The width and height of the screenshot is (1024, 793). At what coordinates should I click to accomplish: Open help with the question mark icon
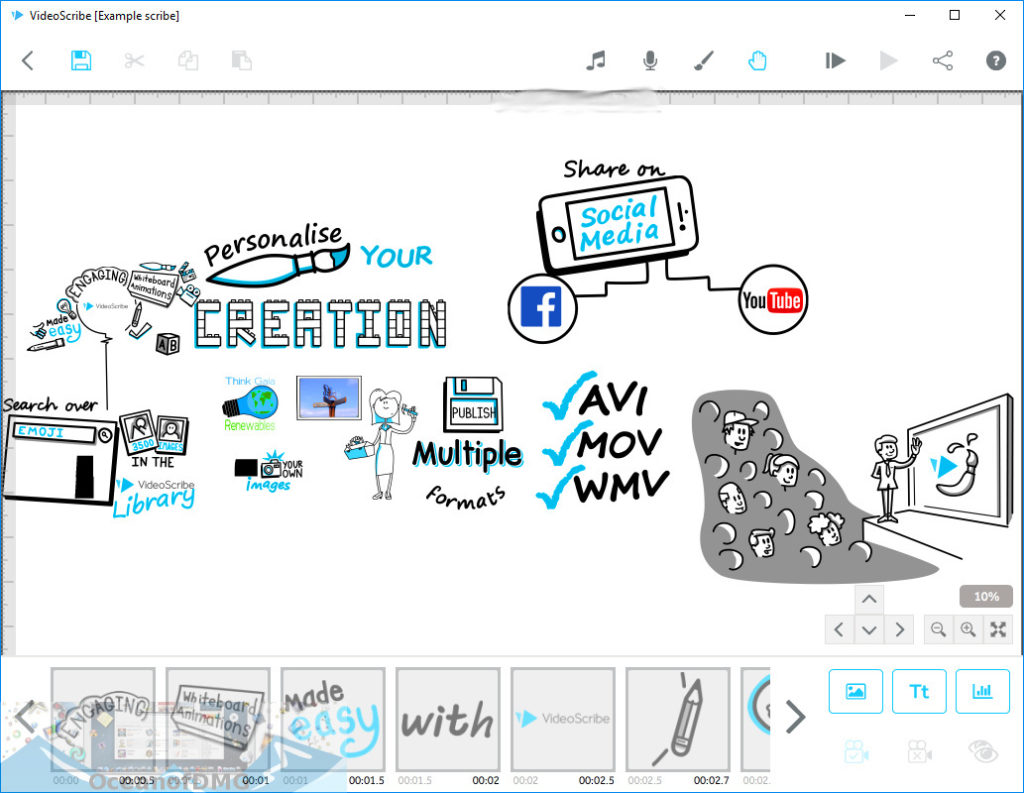[995, 61]
